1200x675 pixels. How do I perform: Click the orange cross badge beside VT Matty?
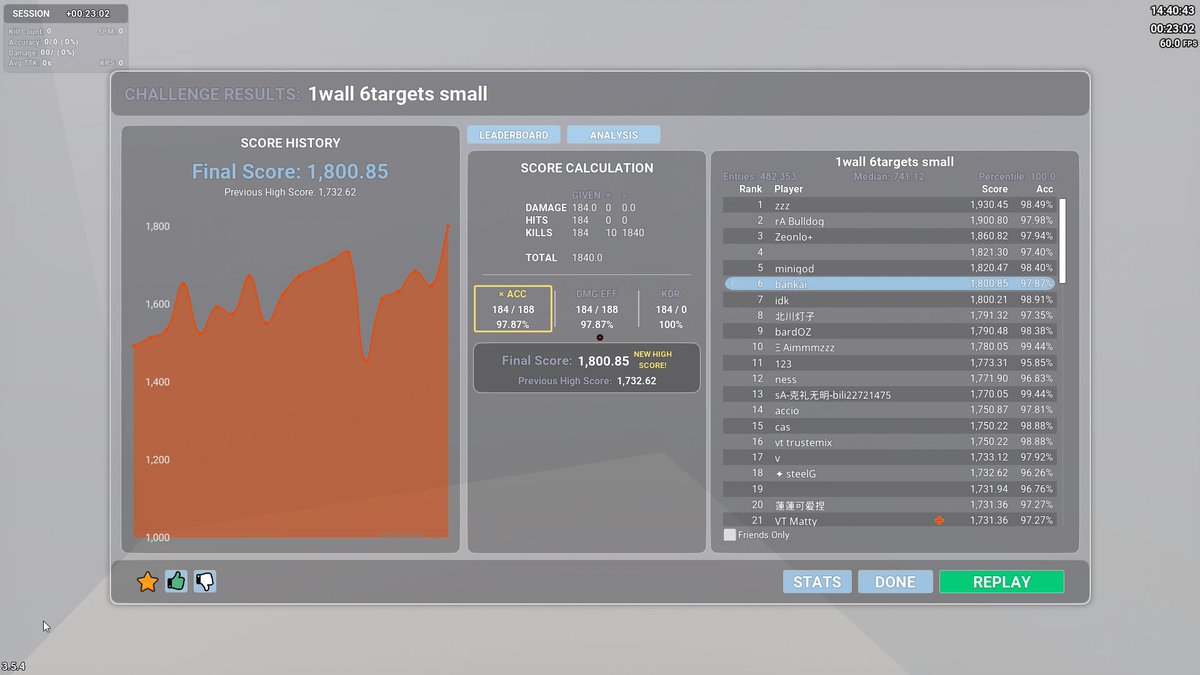939,521
